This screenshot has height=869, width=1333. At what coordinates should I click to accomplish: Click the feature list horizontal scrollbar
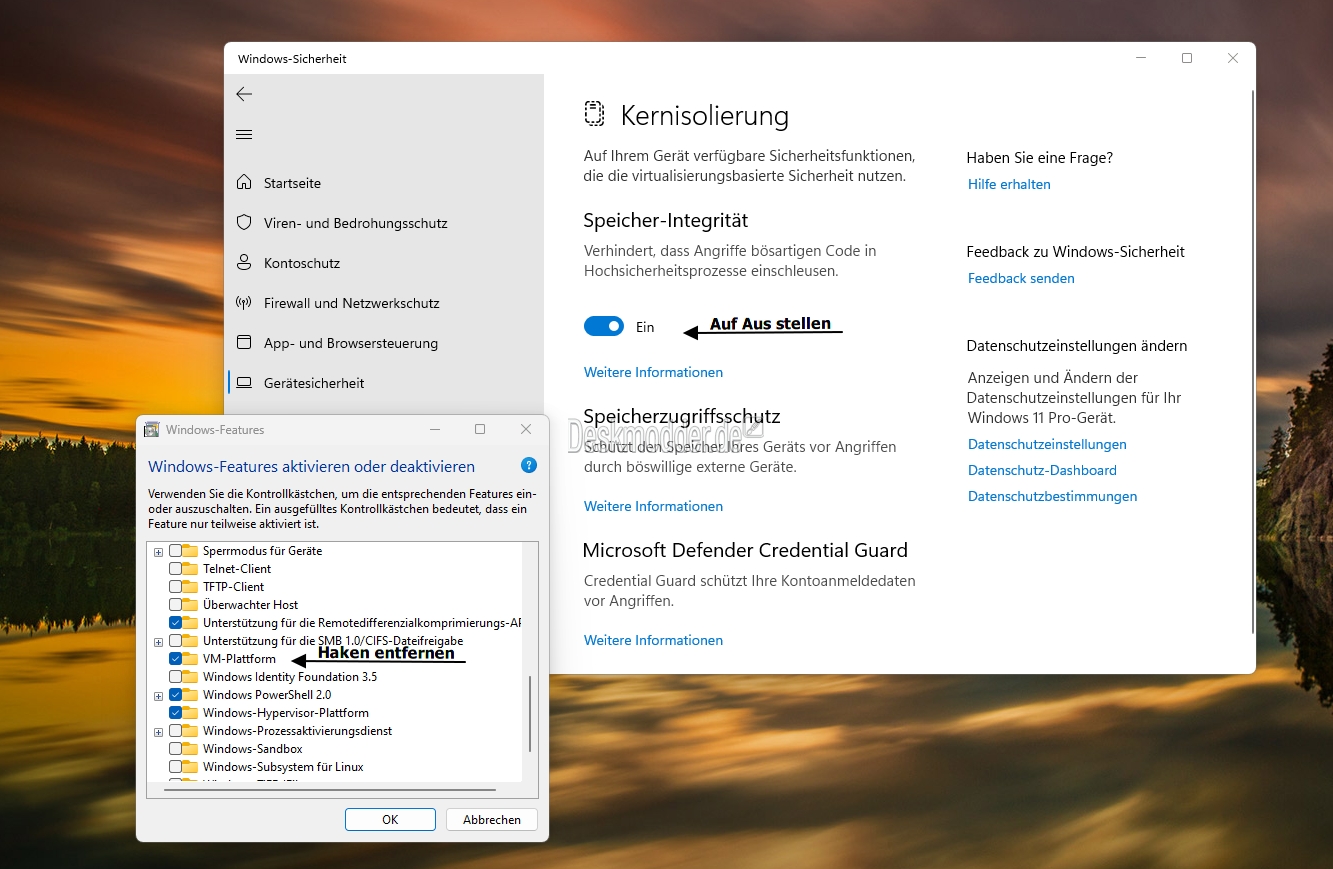330,789
